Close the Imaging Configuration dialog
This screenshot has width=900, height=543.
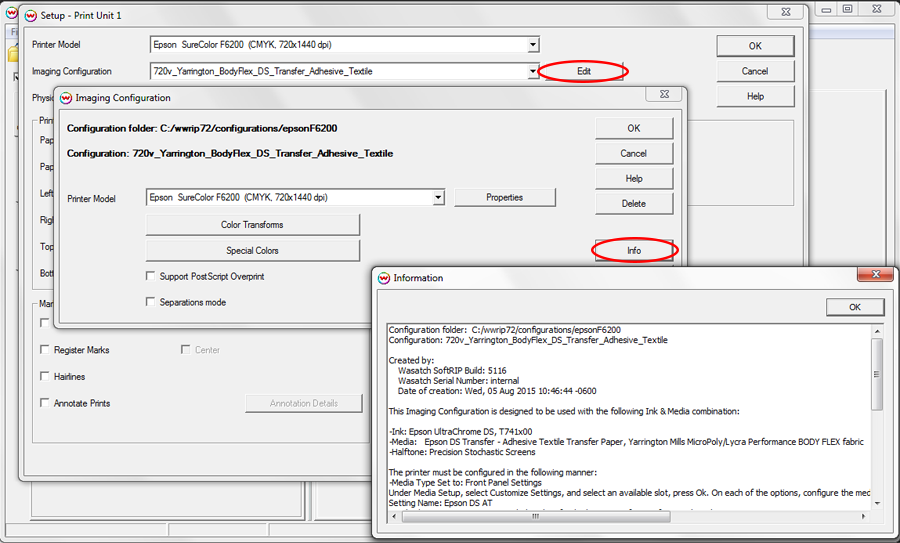(x=664, y=94)
